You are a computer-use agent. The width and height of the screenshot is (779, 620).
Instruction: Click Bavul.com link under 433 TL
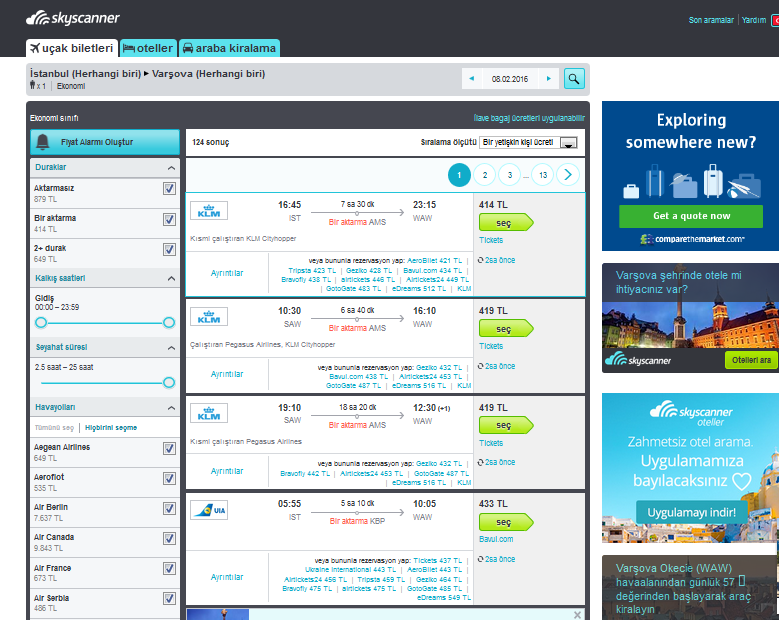pos(496,539)
